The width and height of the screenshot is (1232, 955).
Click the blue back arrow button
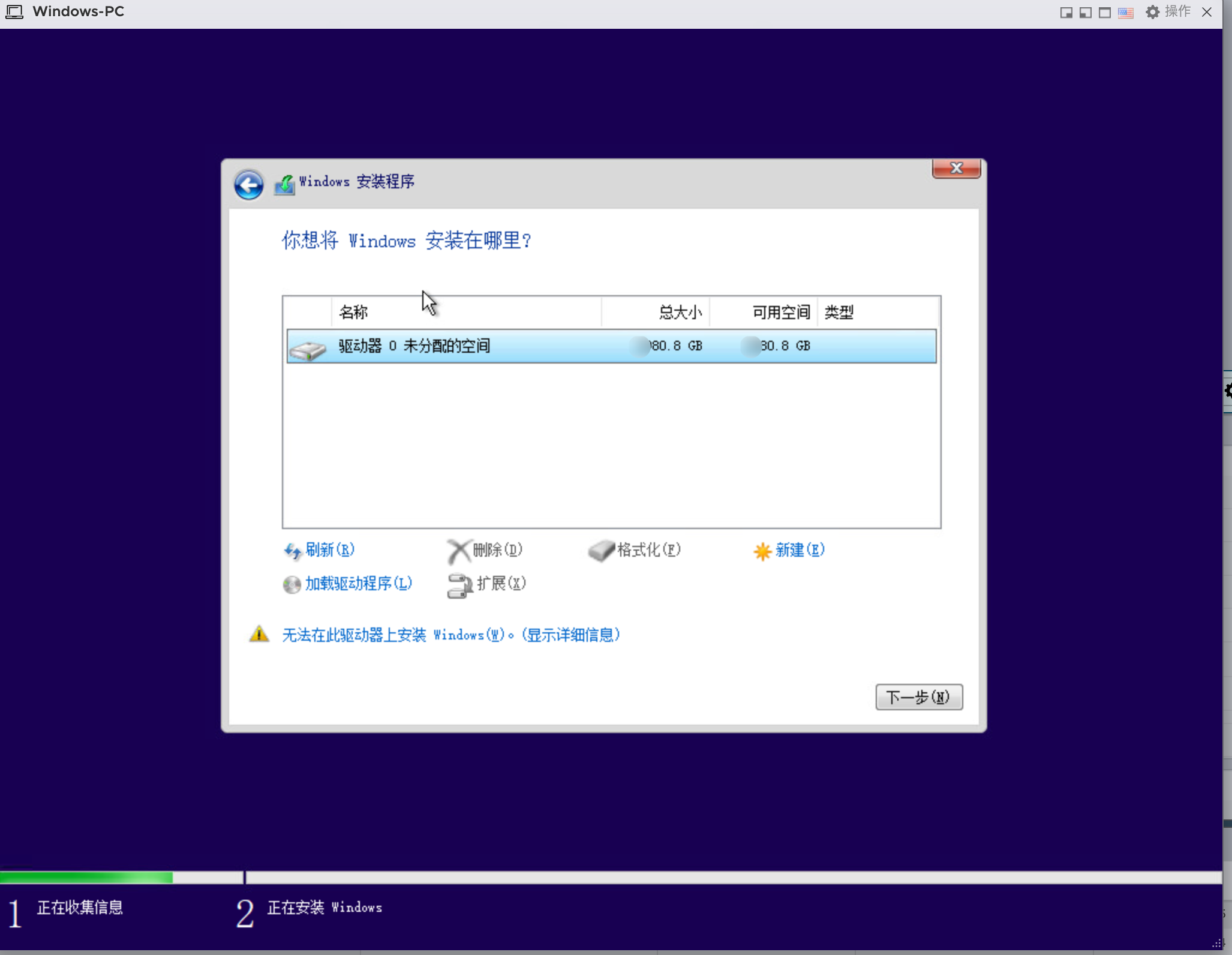click(248, 185)
